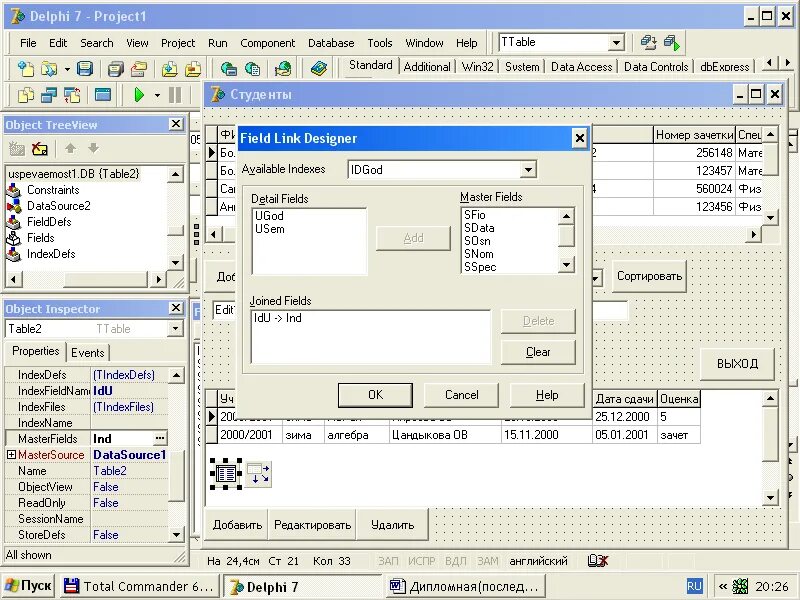Click OK in Field Link Designer

pos(376,395)
